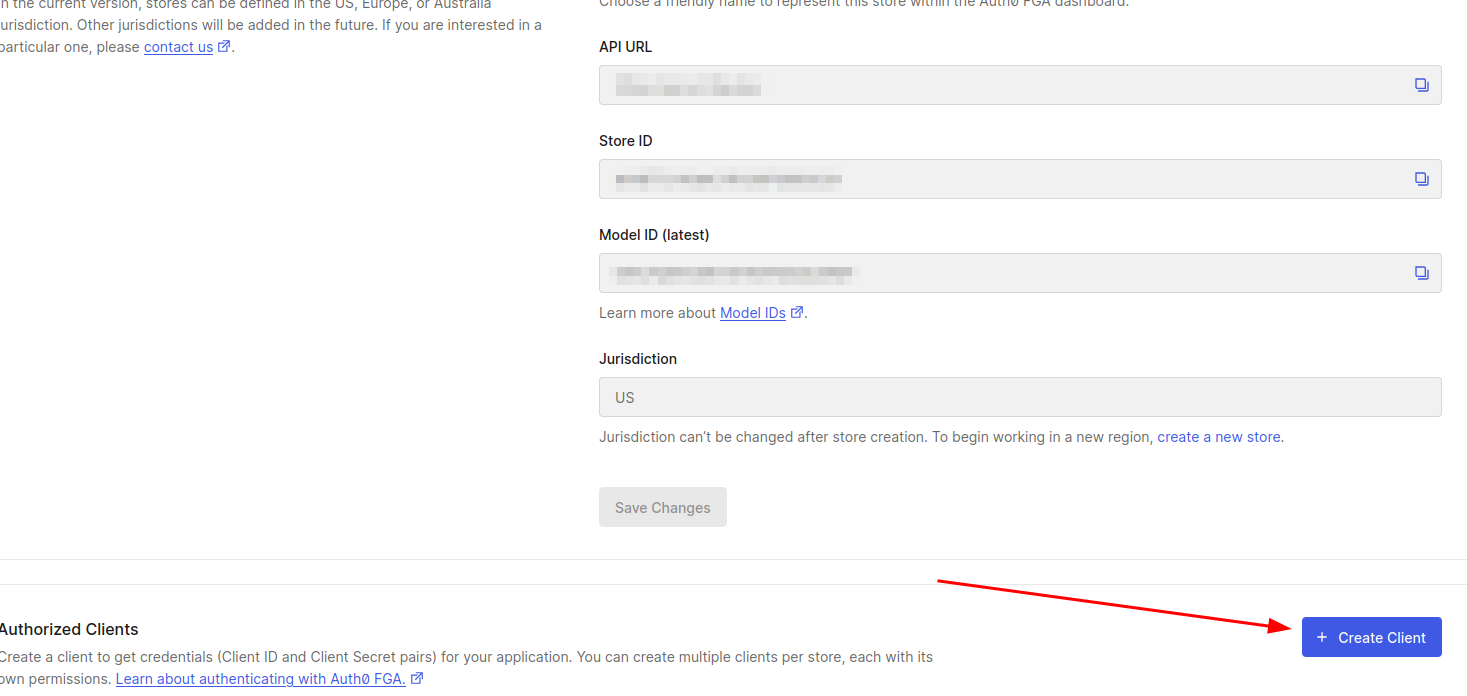Image resolution: width=1467 pixels, height=696 pixels.
Task: Click the plus icon in the Create Client button
Action: pyautogui.click(x=1322, y=637)
